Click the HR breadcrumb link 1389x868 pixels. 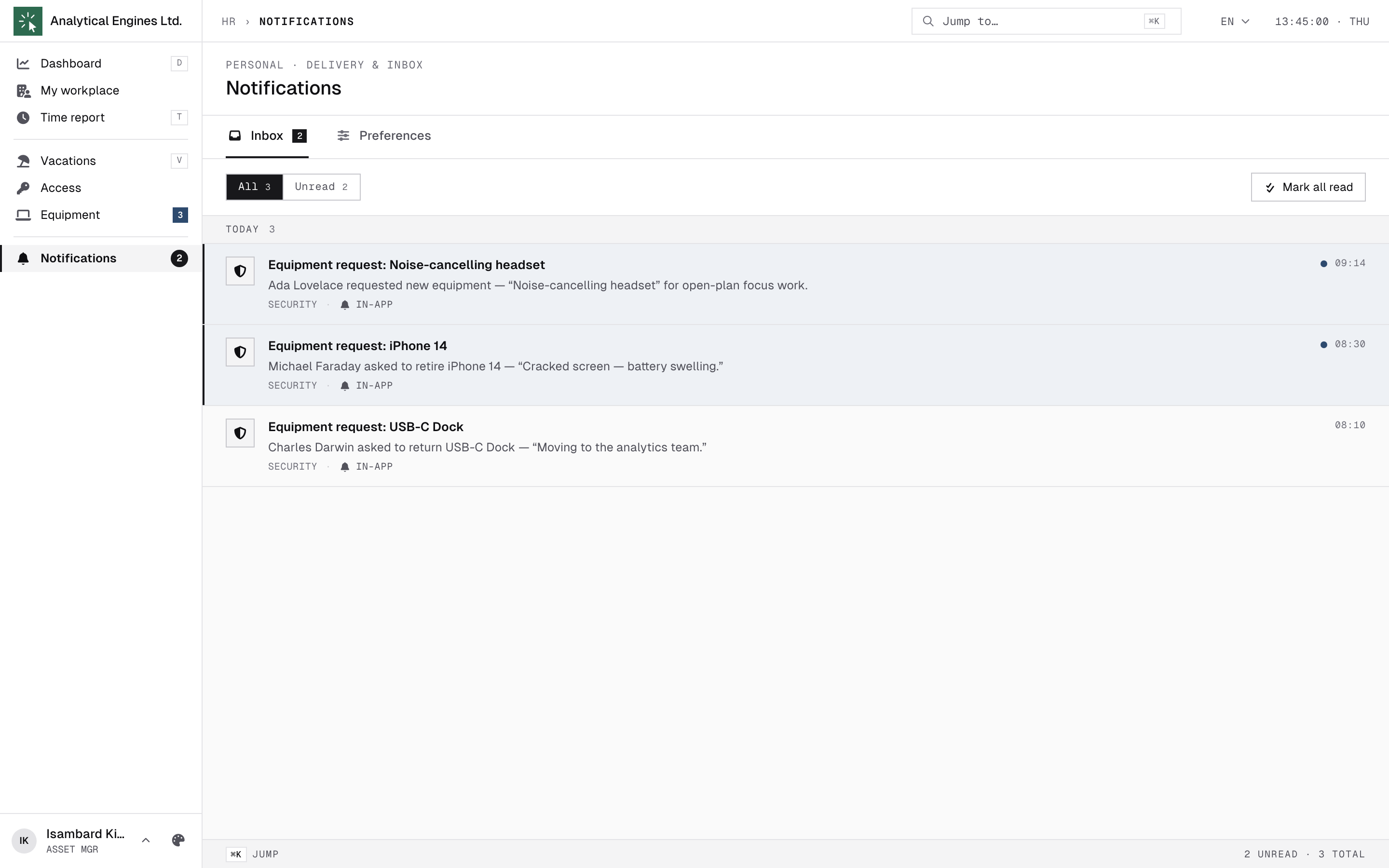click(x=229, y=22)
